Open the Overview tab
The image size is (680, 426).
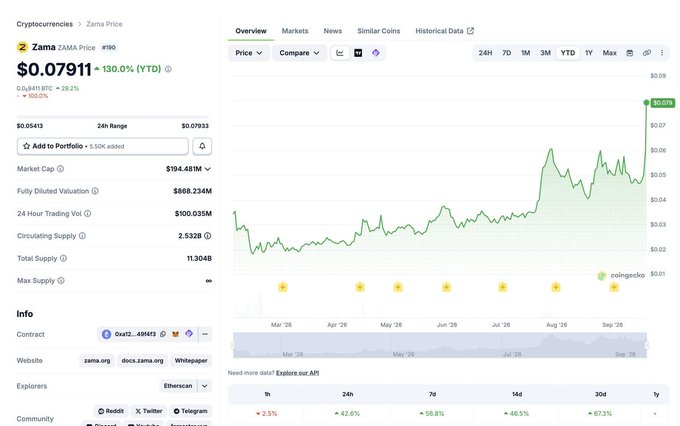pyautogui.click(x=251, y=31)
